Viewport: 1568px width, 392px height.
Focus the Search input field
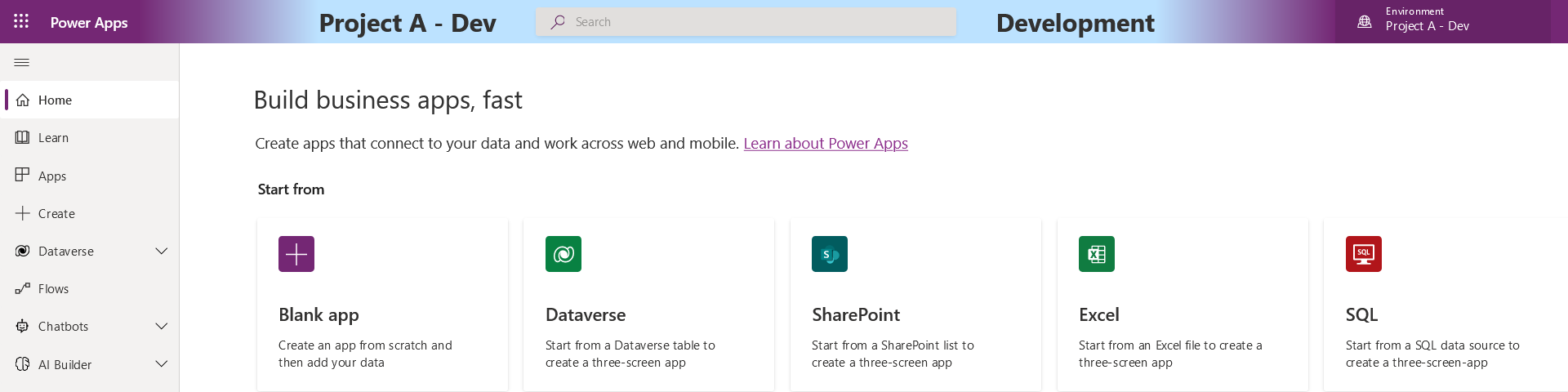(746, 22)
